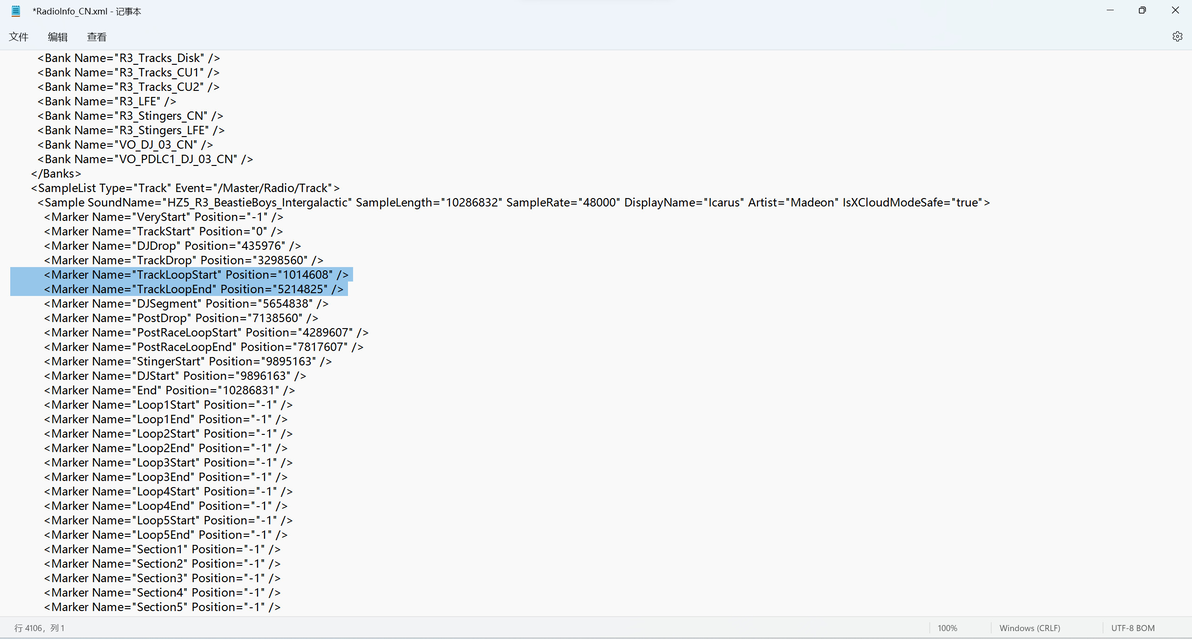Click the line and column position indicator
This screenshot has height=639, width=1192.
point(40,628)
